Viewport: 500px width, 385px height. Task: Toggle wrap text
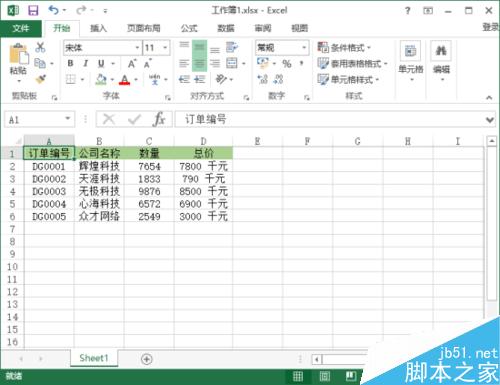232,47
